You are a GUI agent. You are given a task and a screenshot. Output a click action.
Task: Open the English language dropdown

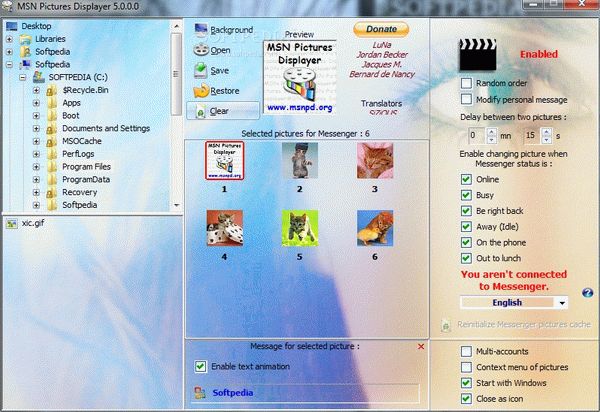tap(562, 302)
